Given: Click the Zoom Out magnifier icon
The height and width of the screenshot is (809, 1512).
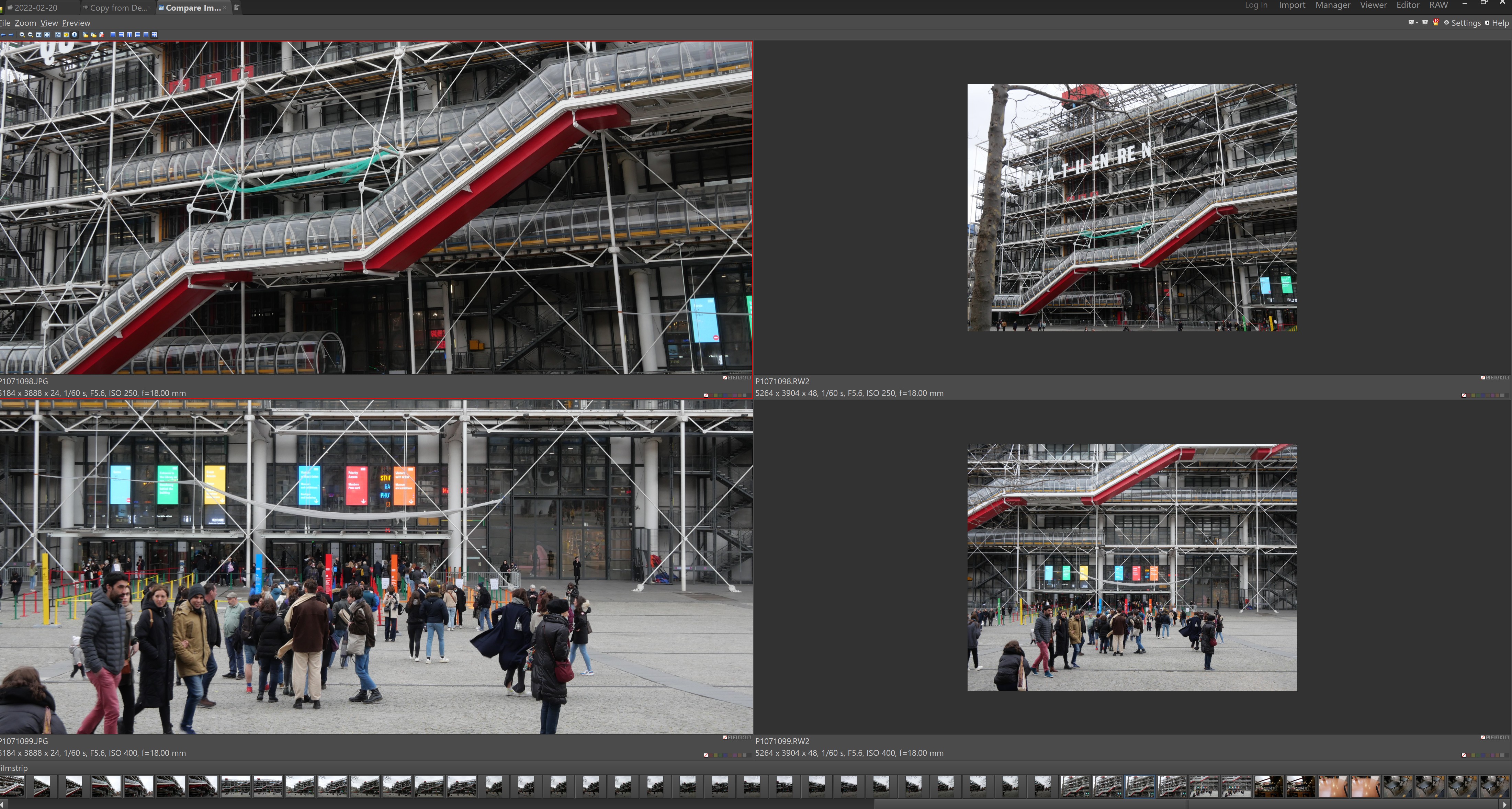Looking at the screenshot, I should [31, 35].
